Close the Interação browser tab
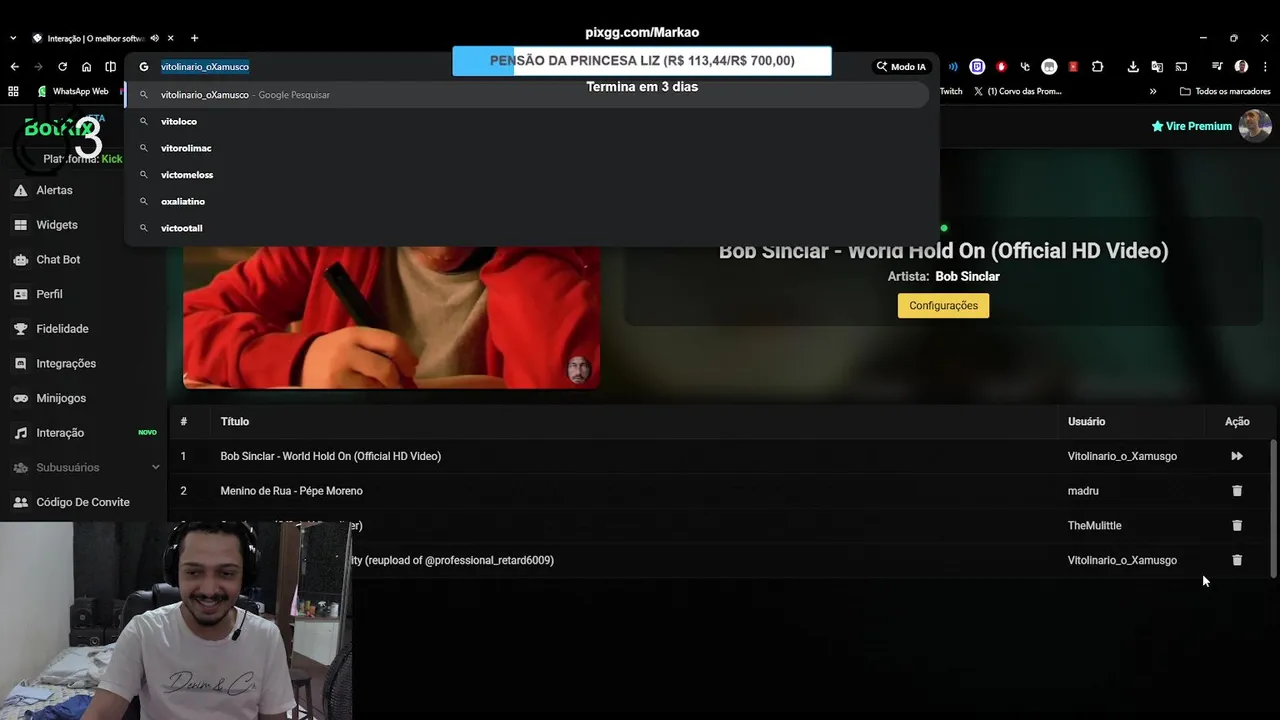The height and width of the screenshot is (720, 1280). (171, 38)
